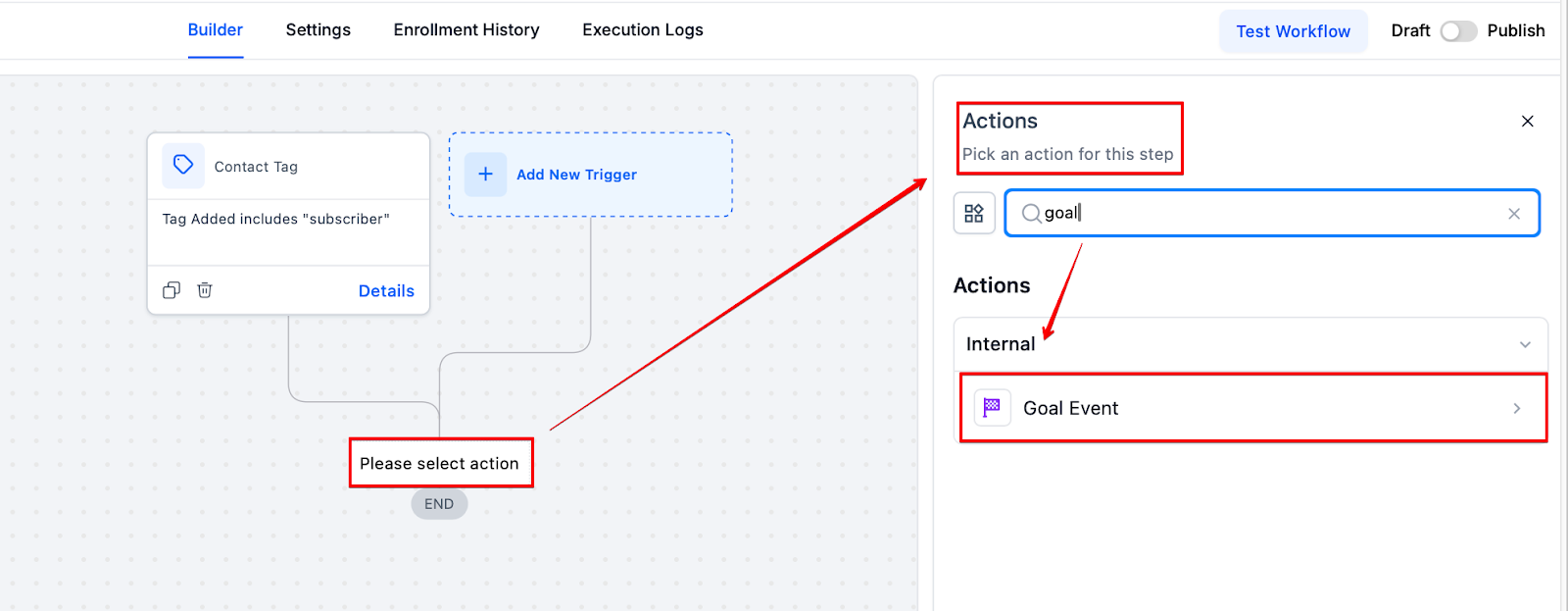Toggle the Draft/Publish switch
This screenshot has height=611, width=1568.
(x=1458, y=31)
